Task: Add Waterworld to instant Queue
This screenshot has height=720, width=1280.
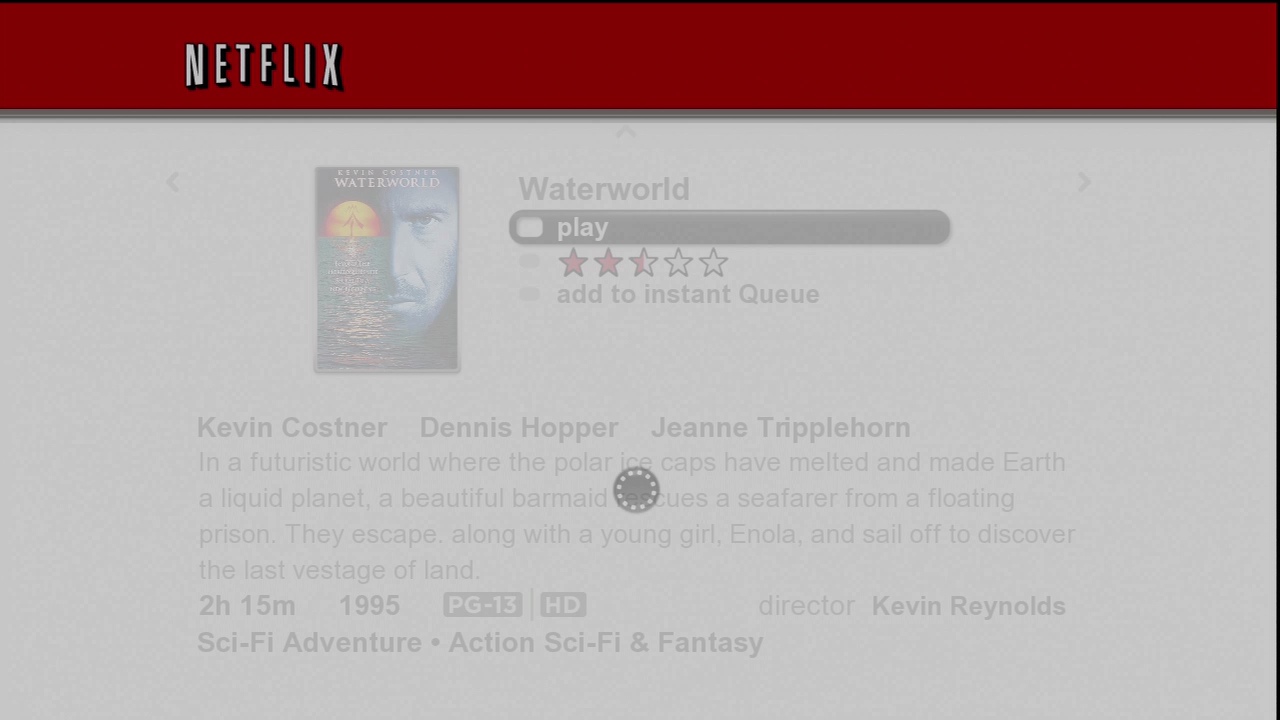Action: tap(688, 294)
